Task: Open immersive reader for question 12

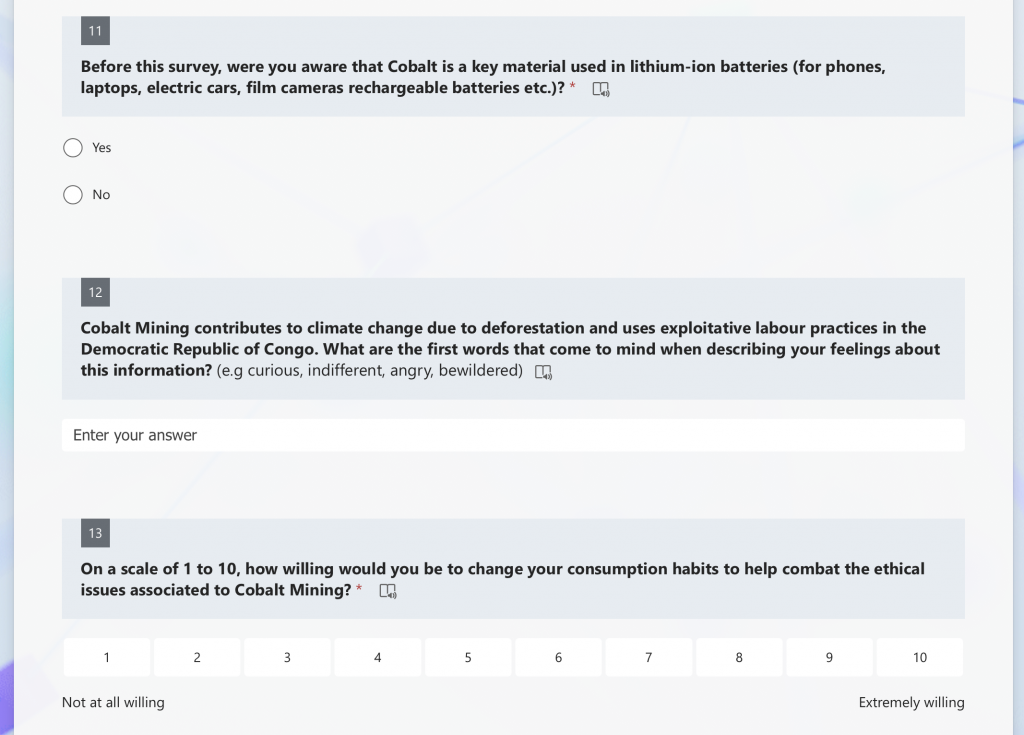Action: pos(543,372)
